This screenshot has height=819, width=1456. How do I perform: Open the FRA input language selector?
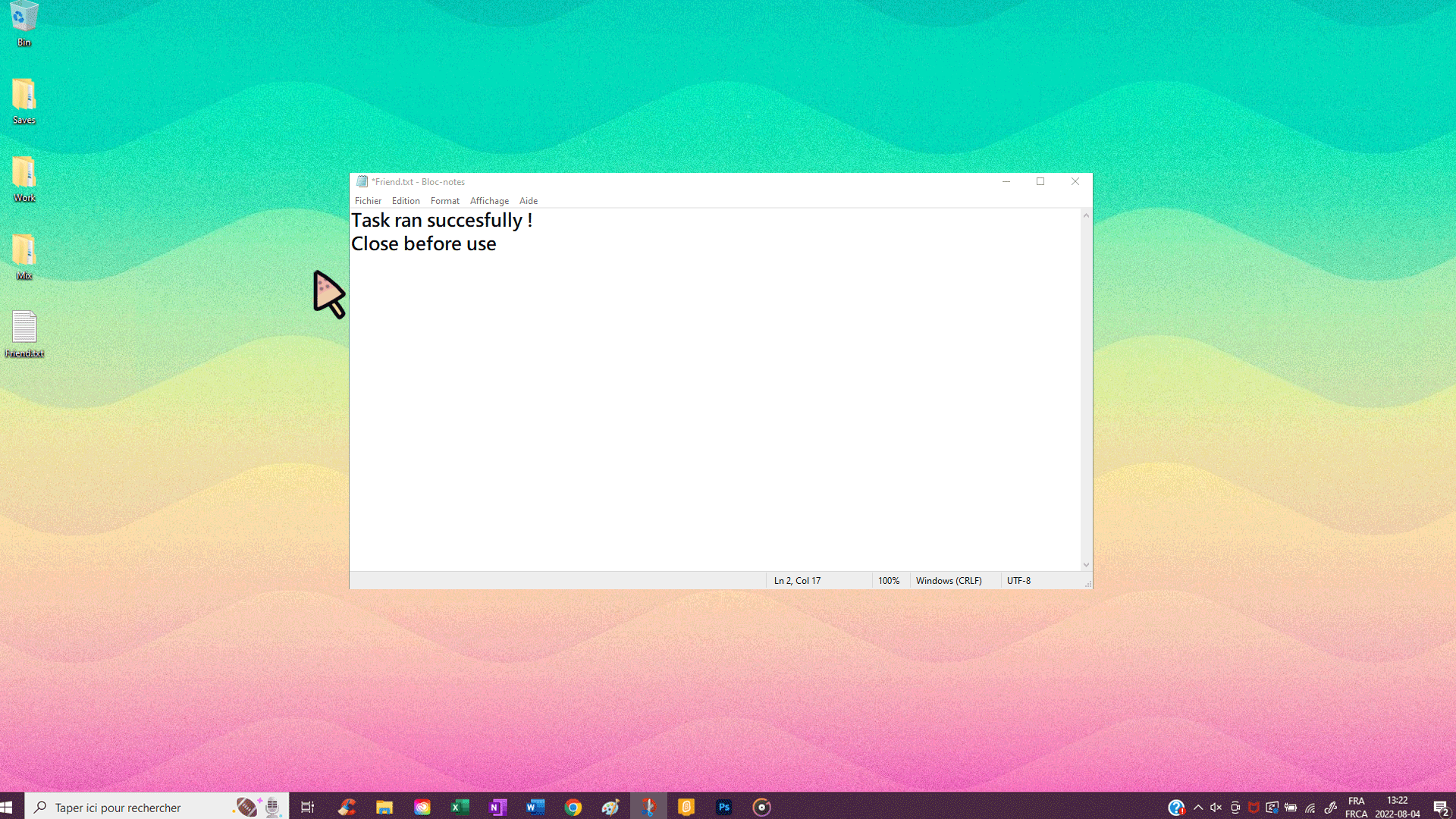tap(1356, 807)
